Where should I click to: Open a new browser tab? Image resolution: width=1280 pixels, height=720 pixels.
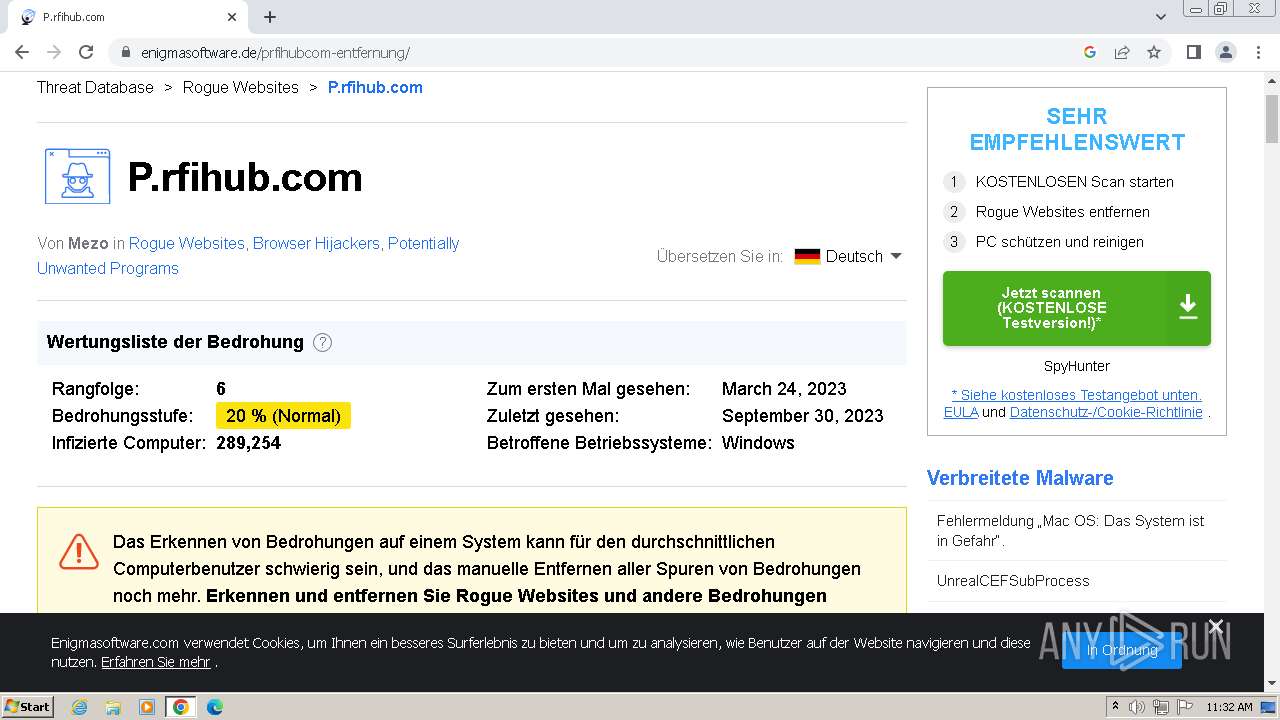click(270, 17)
